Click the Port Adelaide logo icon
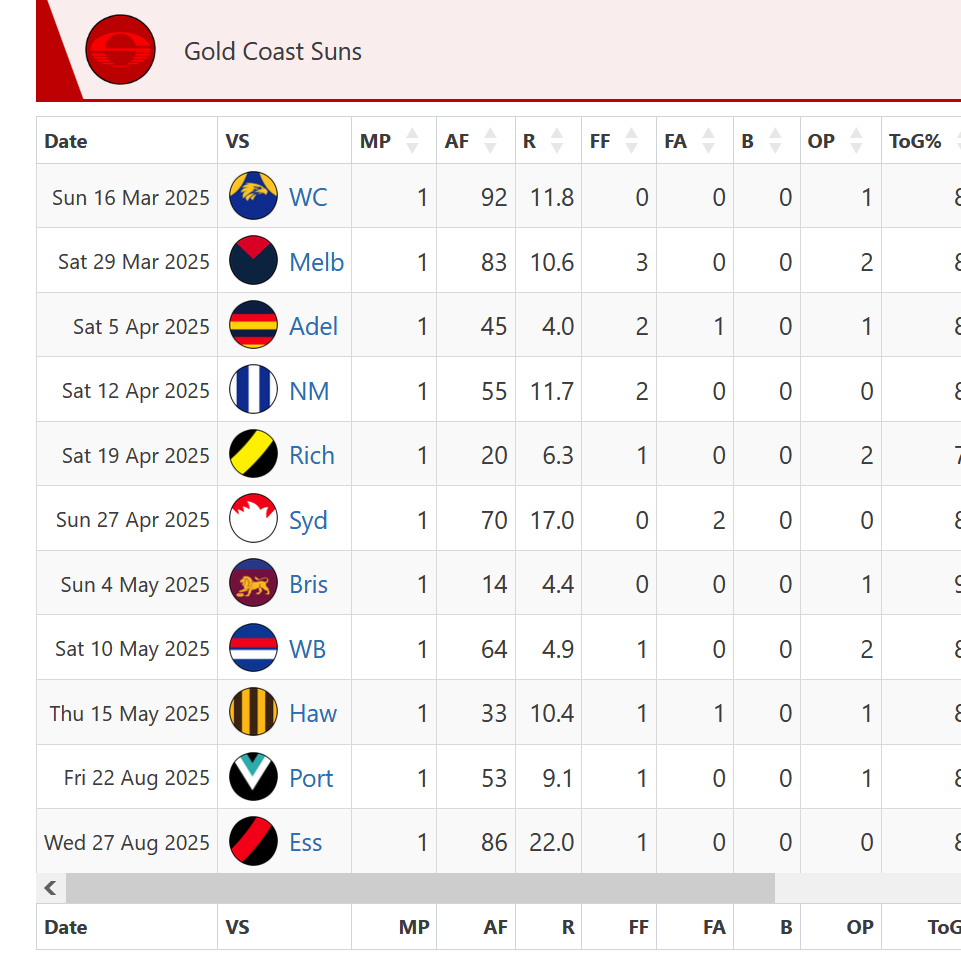The height and width of the screenshot is (972, 961). pos(253,776)
